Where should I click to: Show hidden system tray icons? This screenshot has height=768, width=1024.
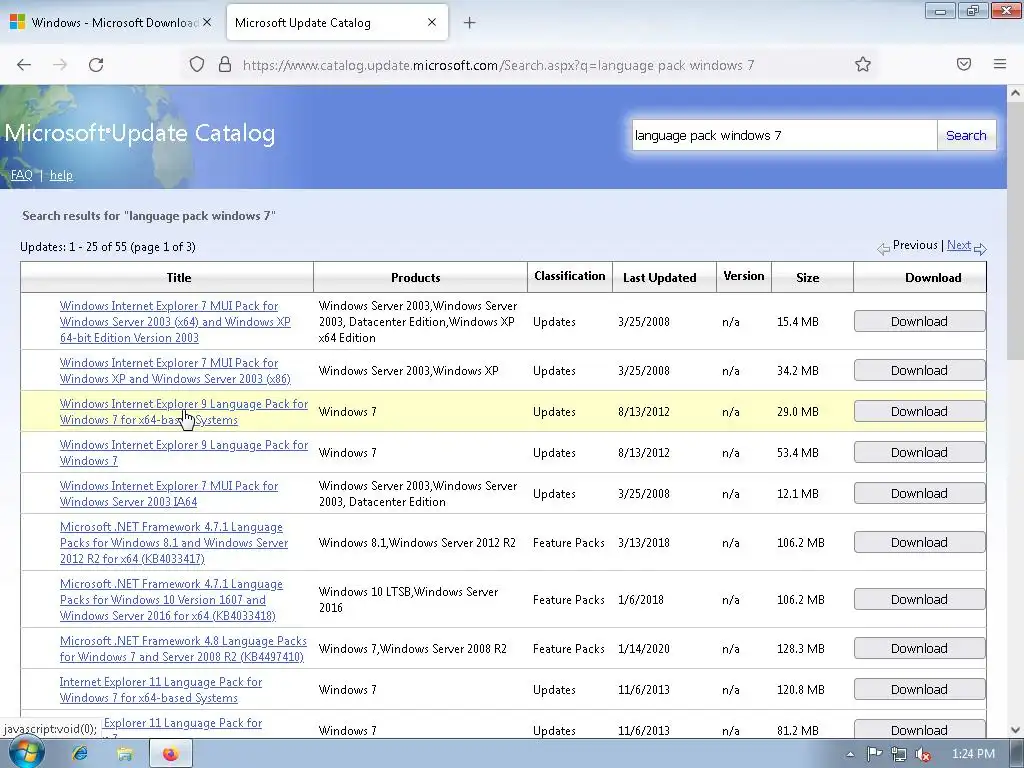point(850,754)
